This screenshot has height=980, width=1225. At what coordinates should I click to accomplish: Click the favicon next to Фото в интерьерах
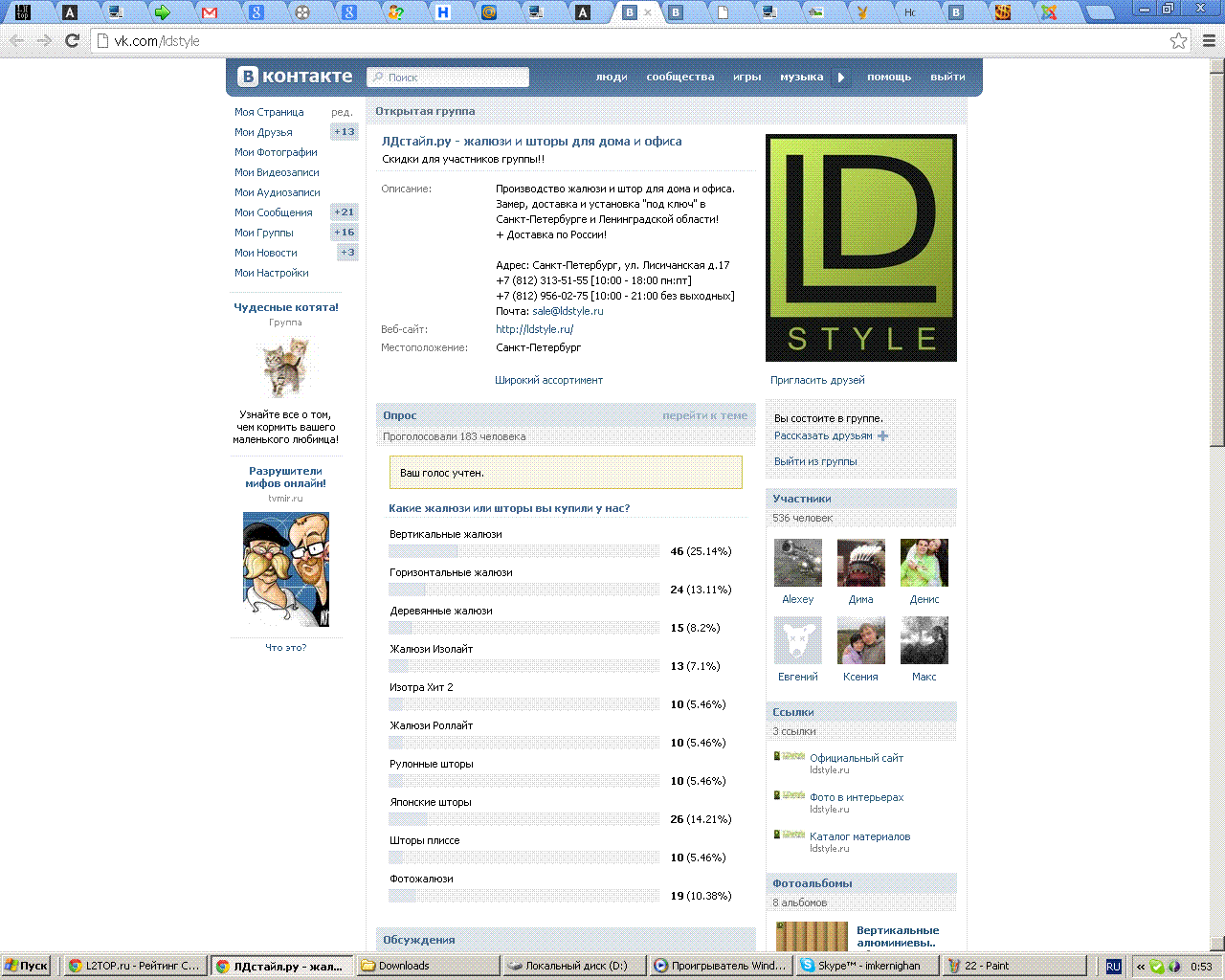tap(790, 795)
